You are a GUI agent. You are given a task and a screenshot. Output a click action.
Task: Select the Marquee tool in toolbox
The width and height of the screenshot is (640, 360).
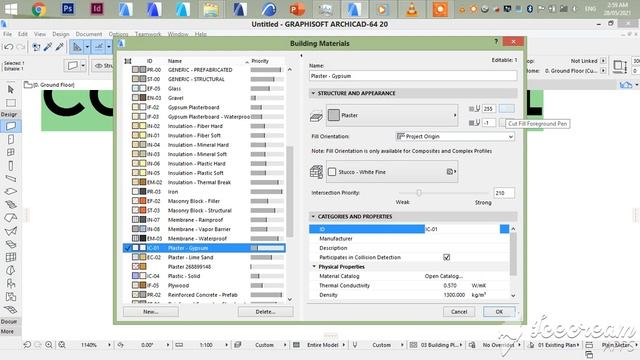(11, 102)
